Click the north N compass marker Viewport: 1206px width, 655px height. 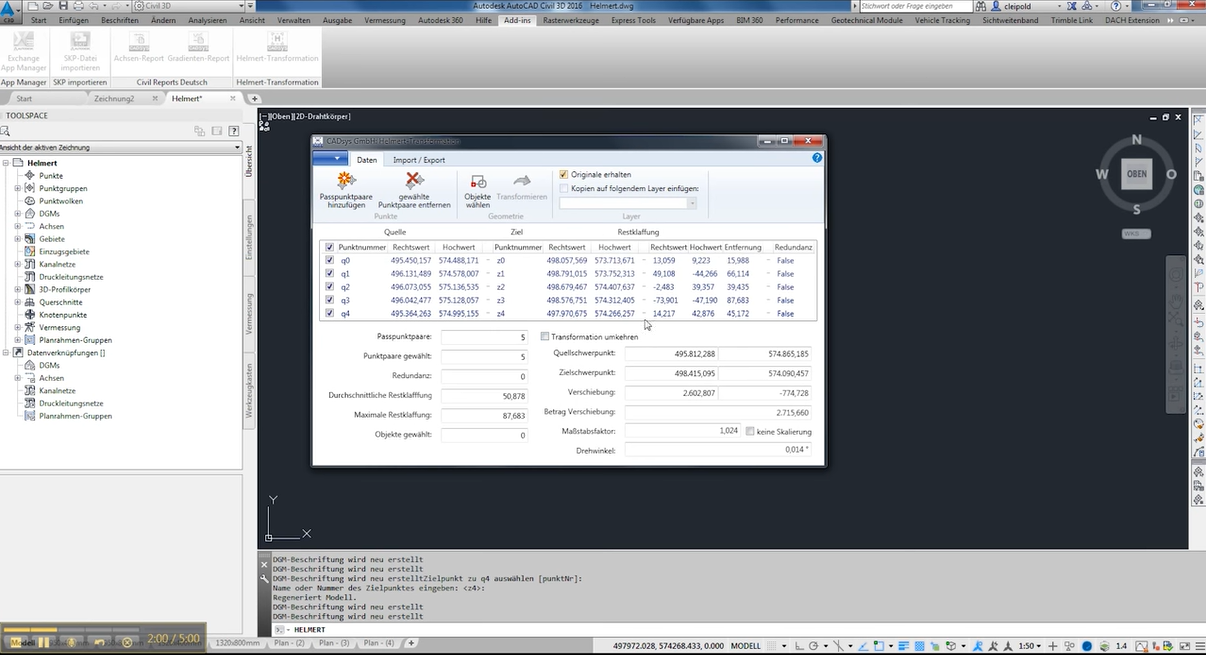1137,140
